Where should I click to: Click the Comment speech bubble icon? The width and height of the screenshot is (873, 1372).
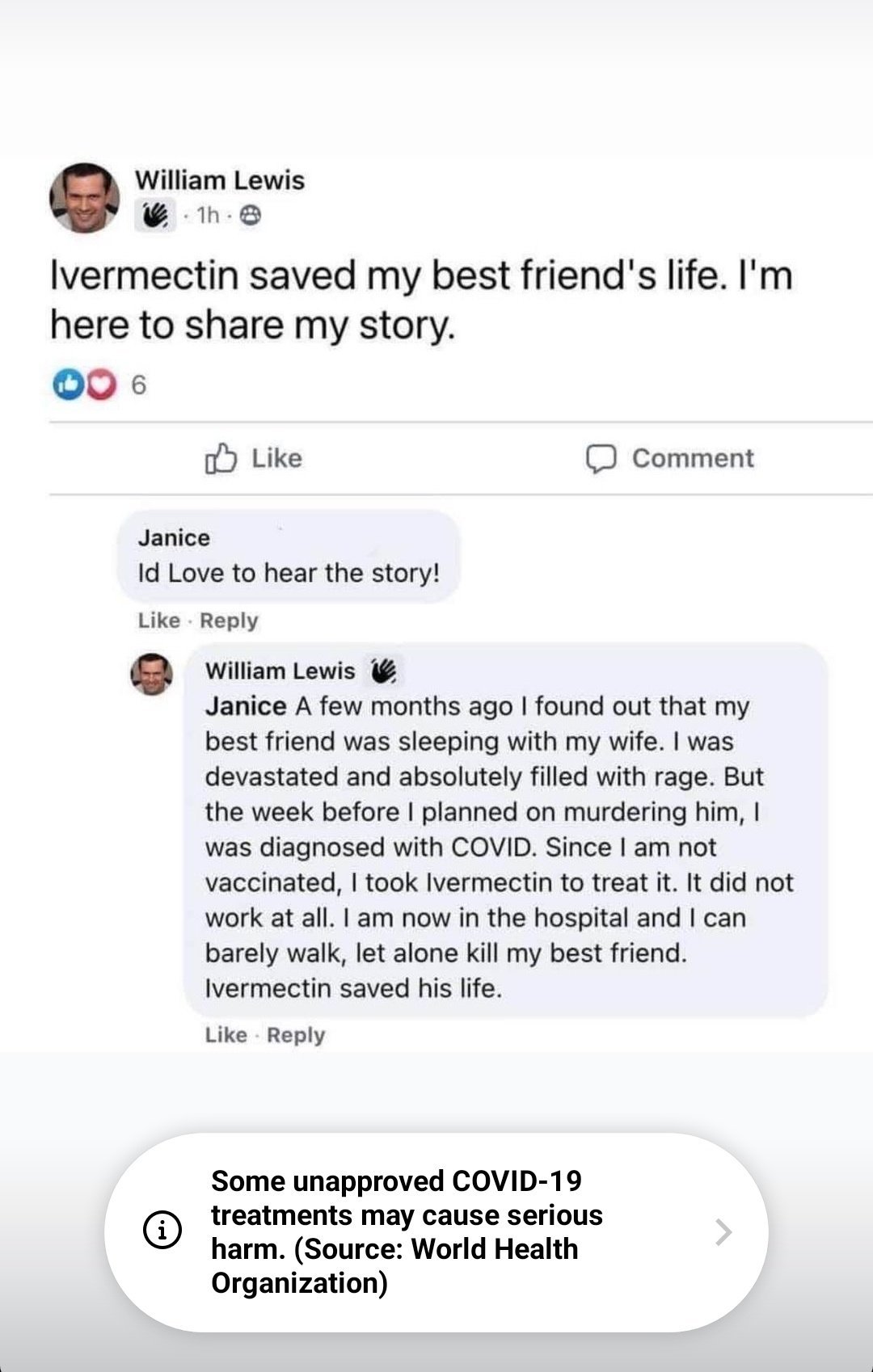601,459
